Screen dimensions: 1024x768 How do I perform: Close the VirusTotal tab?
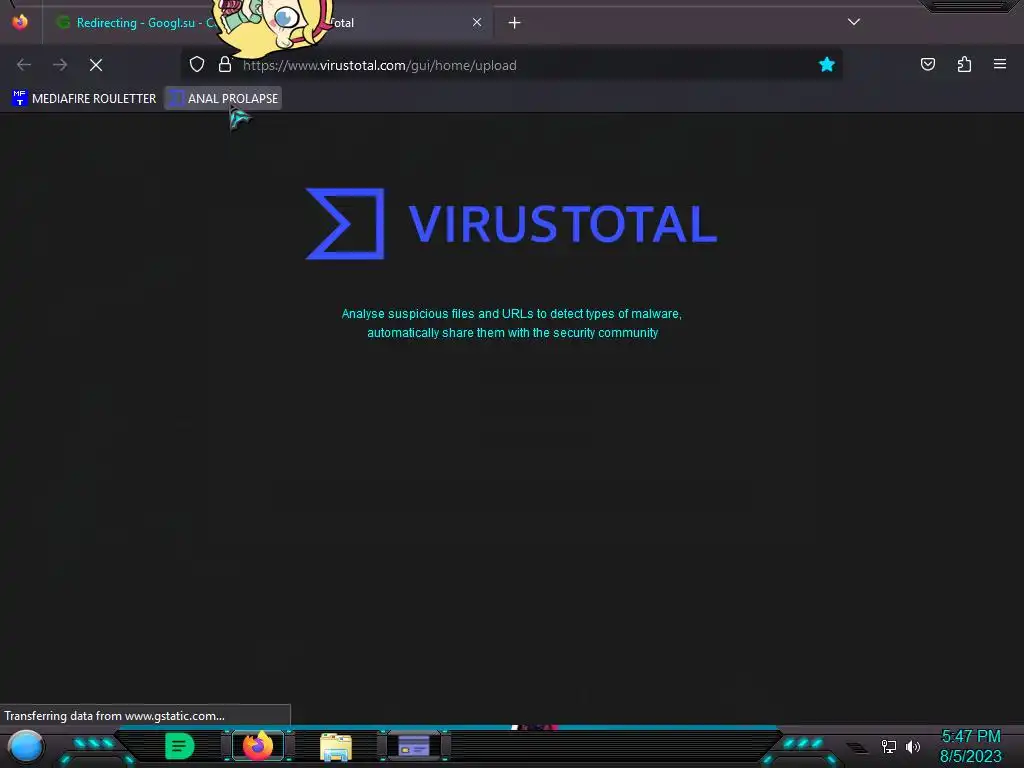point(477,22)
